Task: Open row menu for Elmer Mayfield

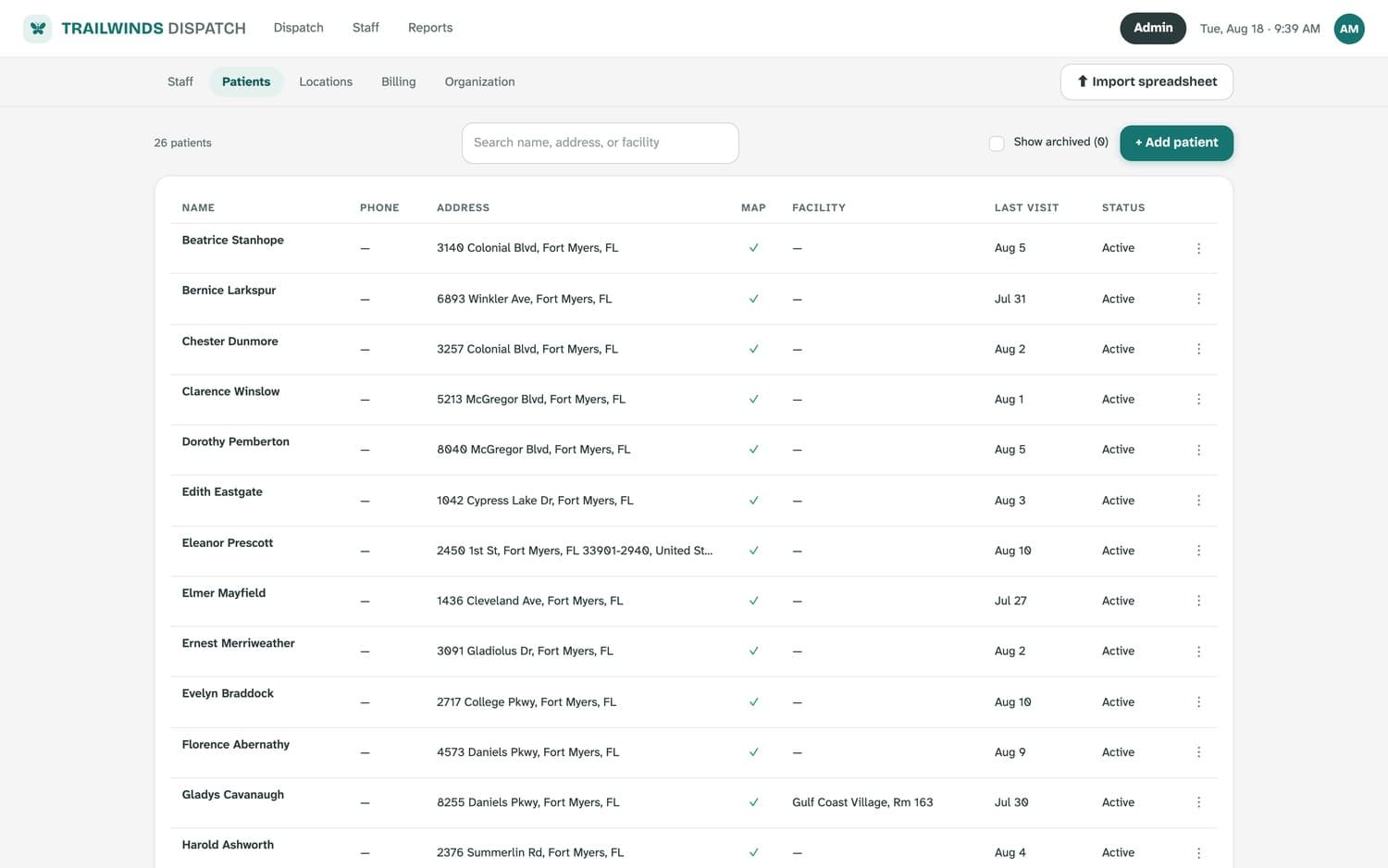Action: 1198,601
